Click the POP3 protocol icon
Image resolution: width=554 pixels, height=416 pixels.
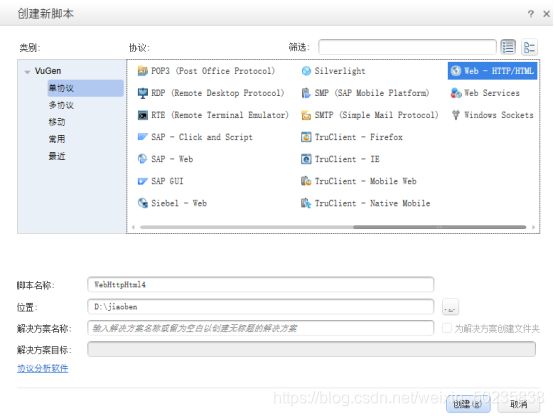coord(142,71)
